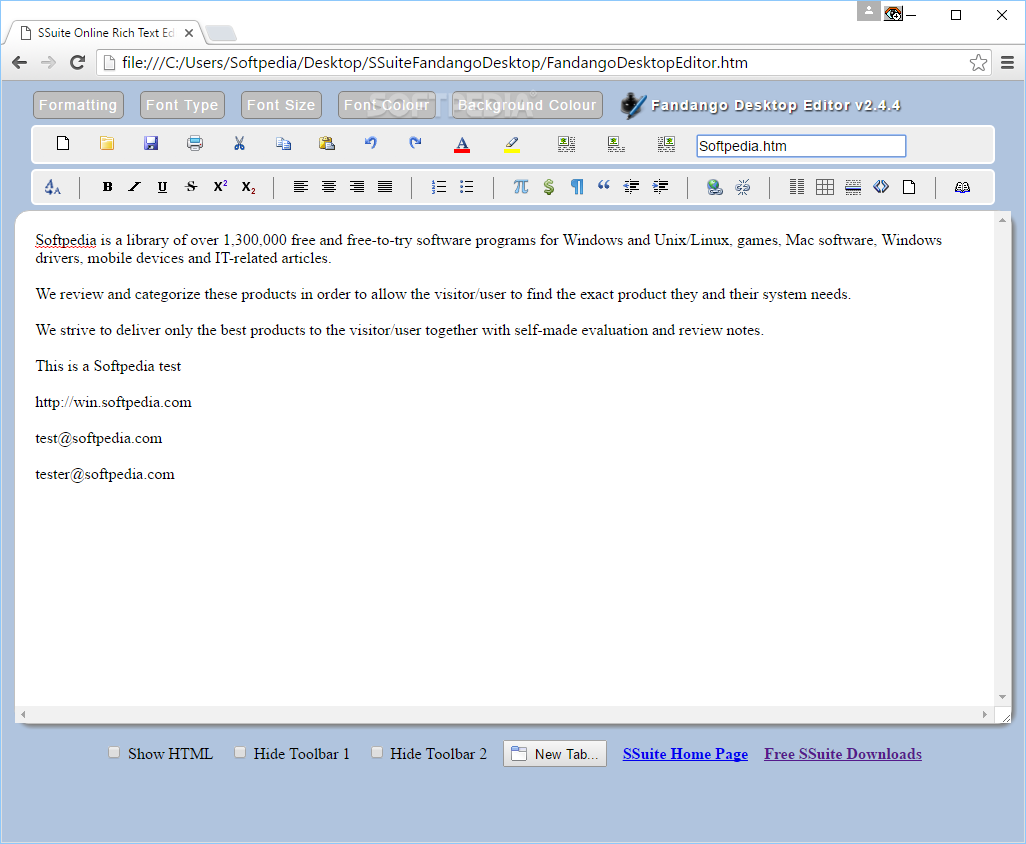Save the document using the floppy icon
1026x844 pixels.
tap(151, 143)
